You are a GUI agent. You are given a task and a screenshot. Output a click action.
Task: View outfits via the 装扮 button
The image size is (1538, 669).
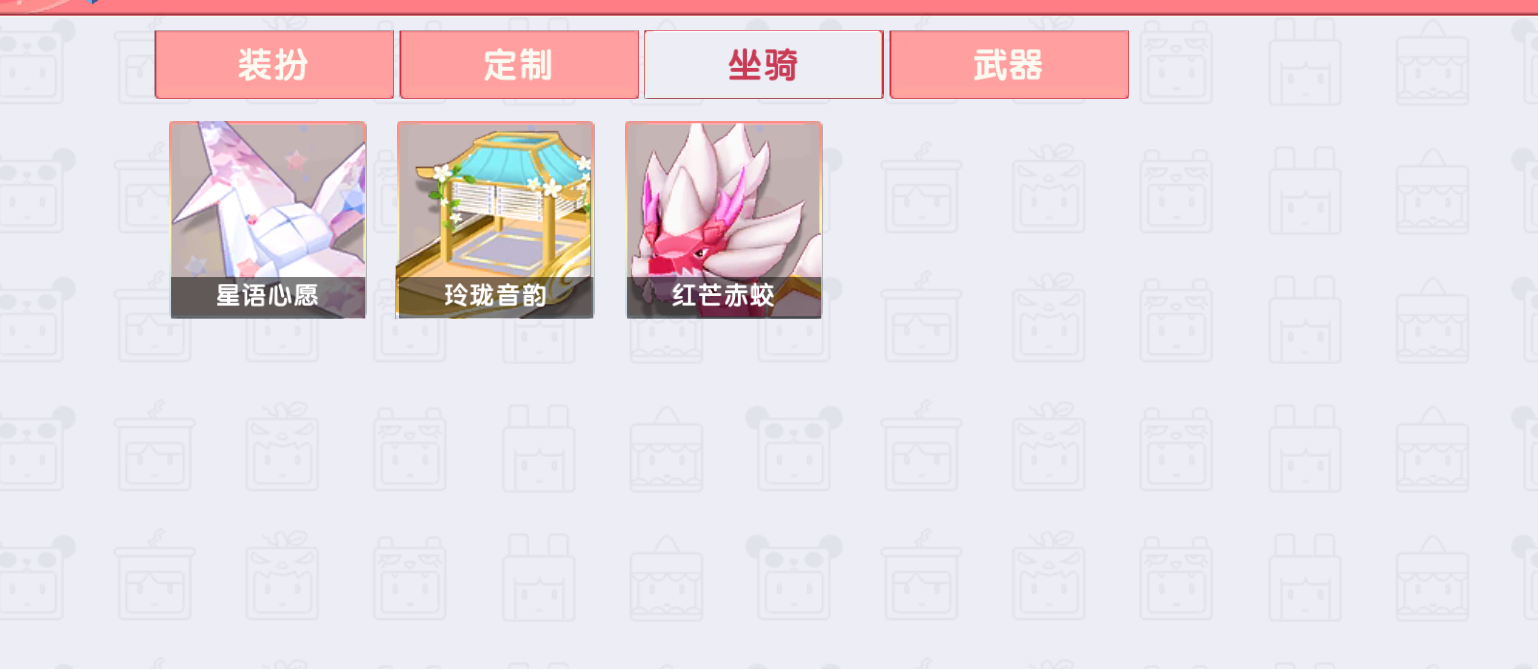[274, 65]
